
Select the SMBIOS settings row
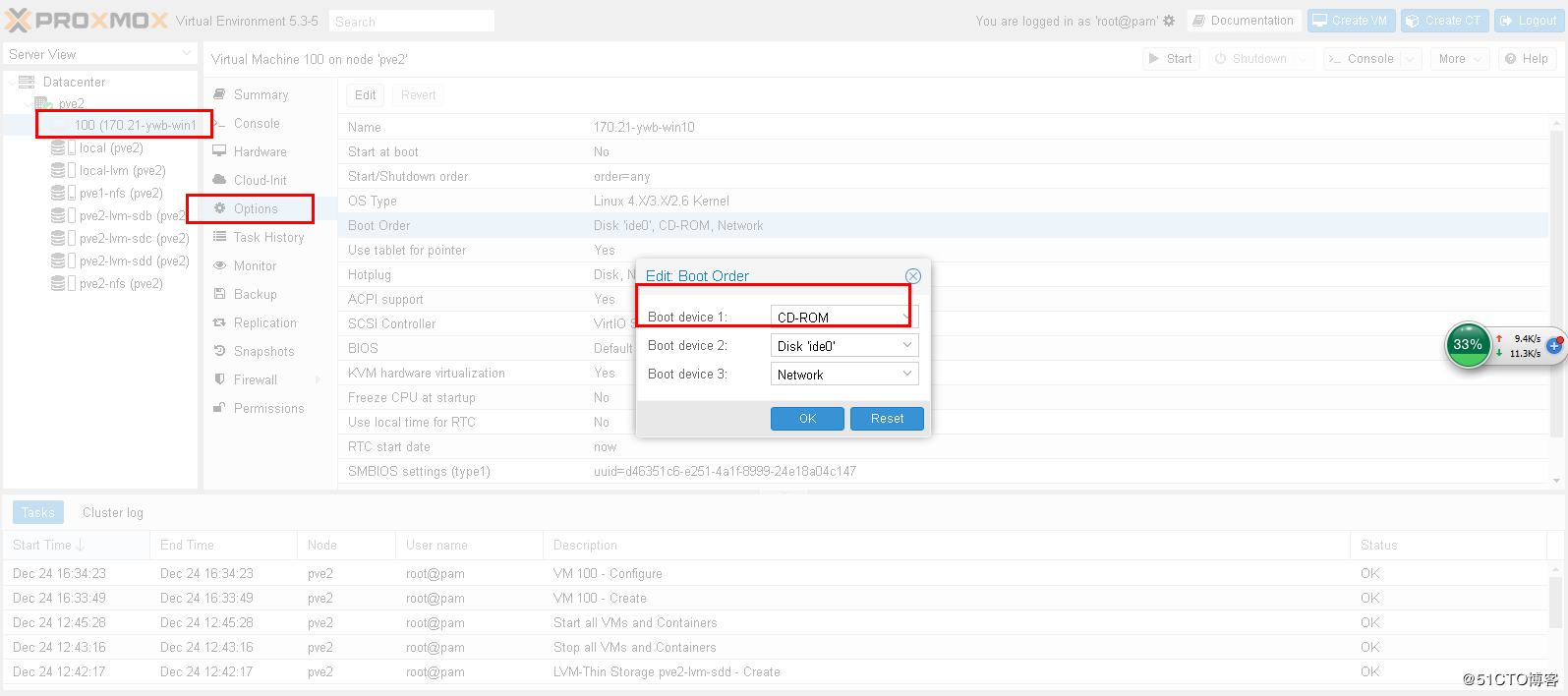(x=943, y=472)
